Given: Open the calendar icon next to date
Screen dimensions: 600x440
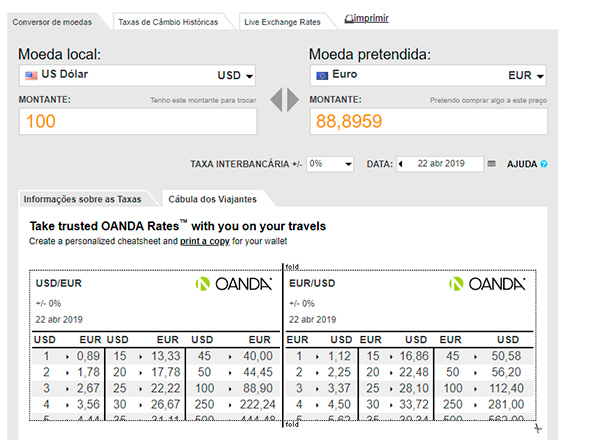Looking at the screenshot, I should pyautogui.click(x=492, y=164).
